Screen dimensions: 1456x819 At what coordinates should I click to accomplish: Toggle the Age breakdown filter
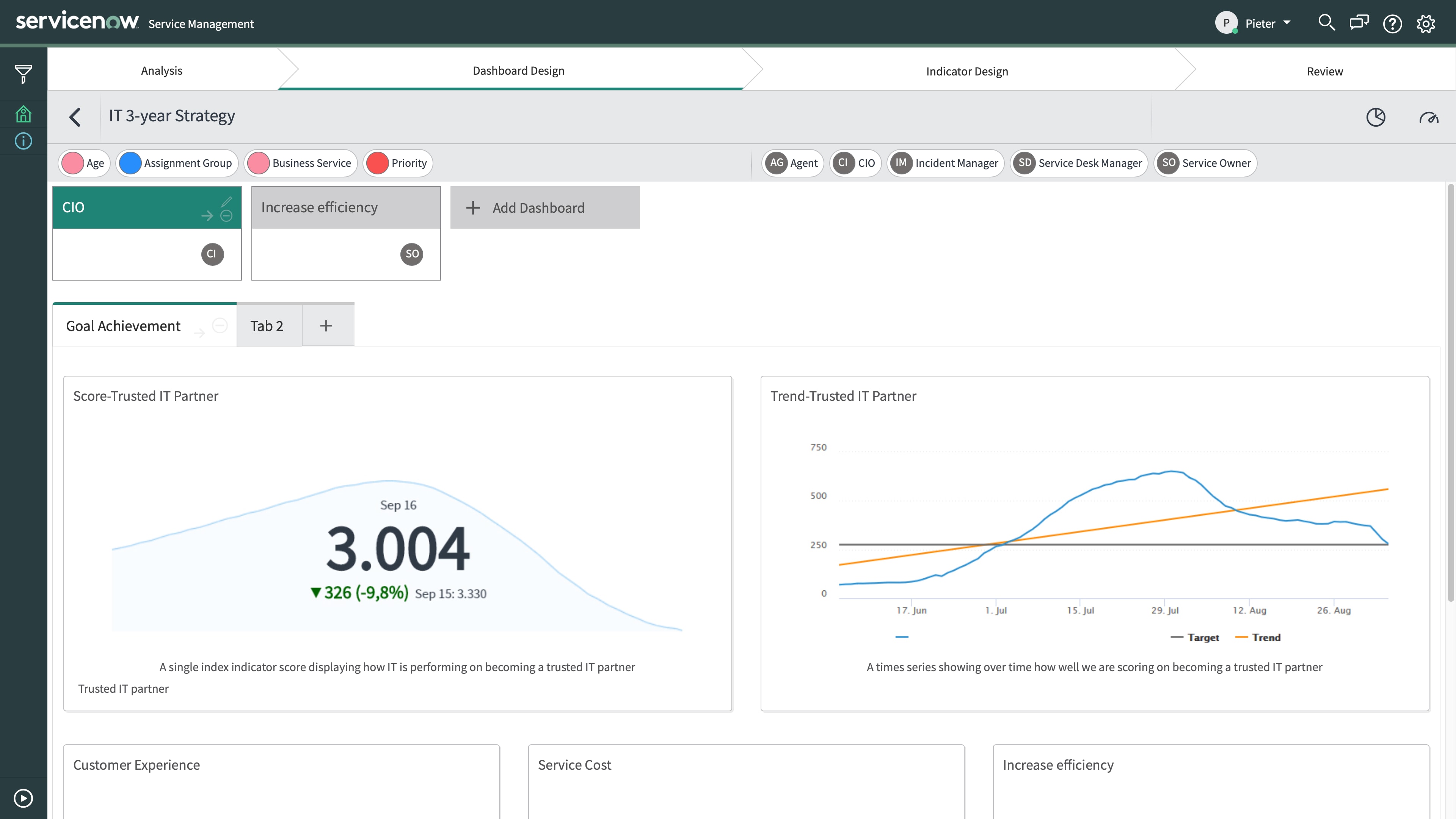point(84,163)
